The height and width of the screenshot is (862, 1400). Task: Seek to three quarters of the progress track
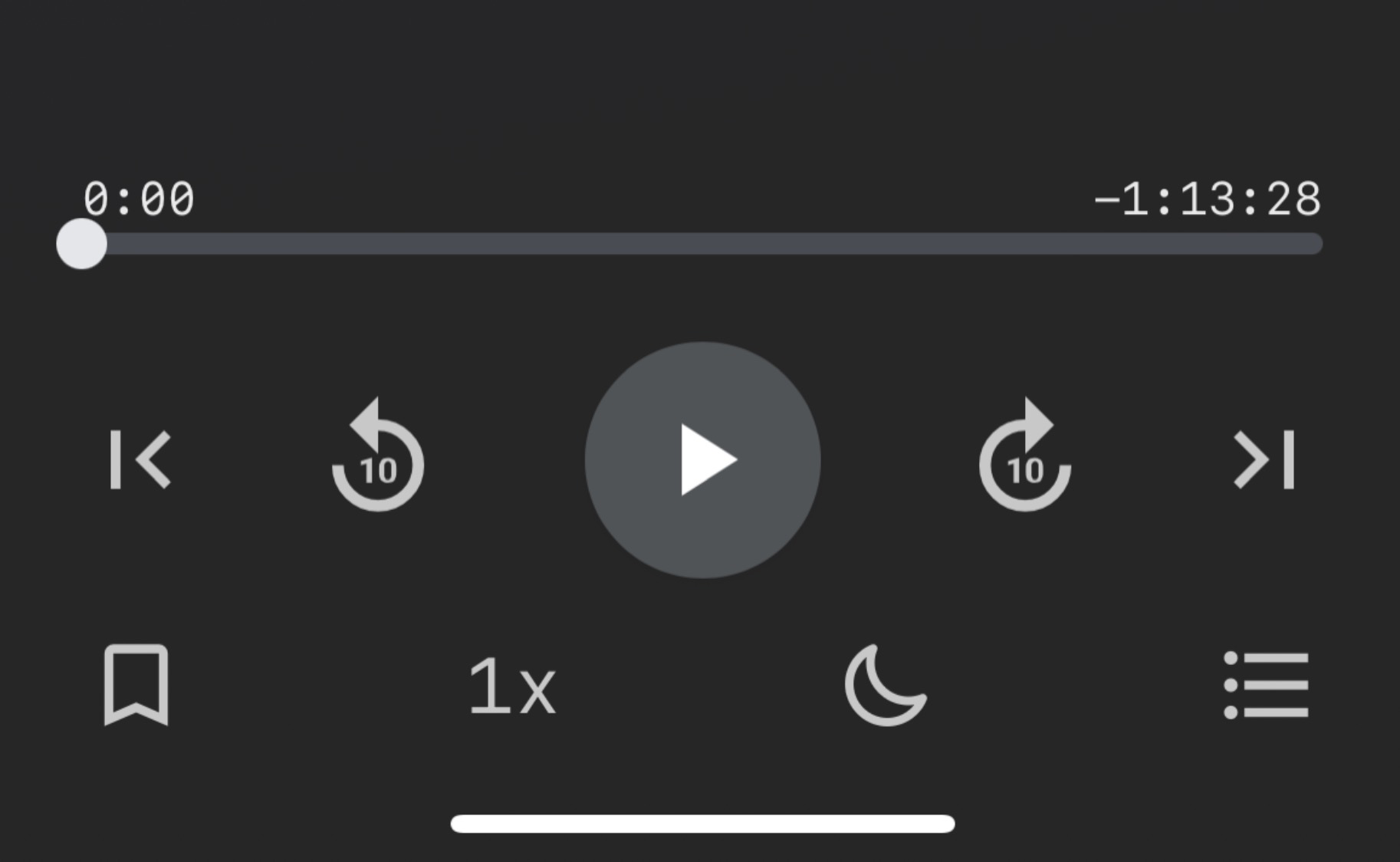[x=1013, y=244]
